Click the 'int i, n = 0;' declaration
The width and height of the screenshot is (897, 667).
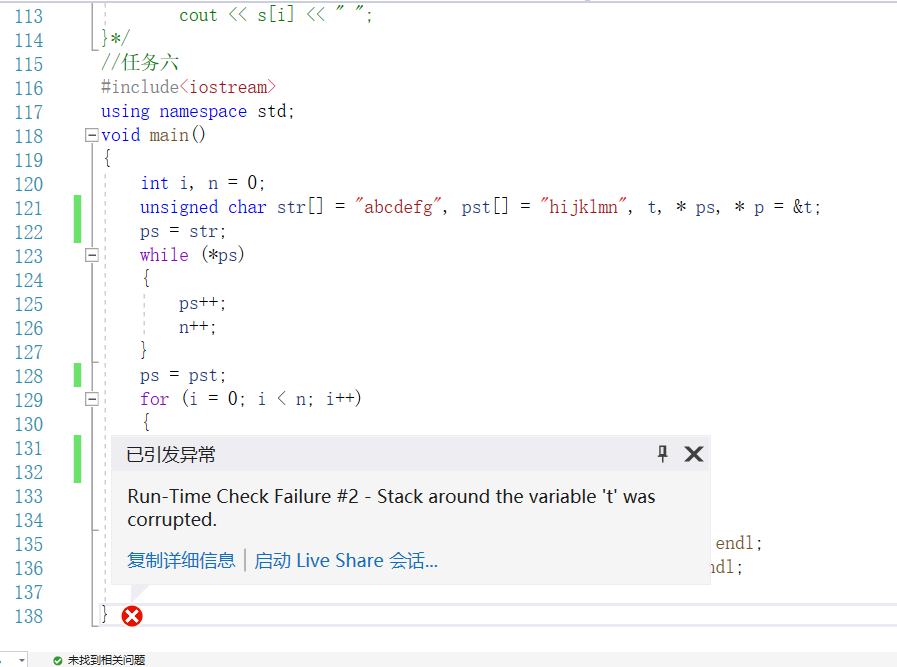(203, 183)
